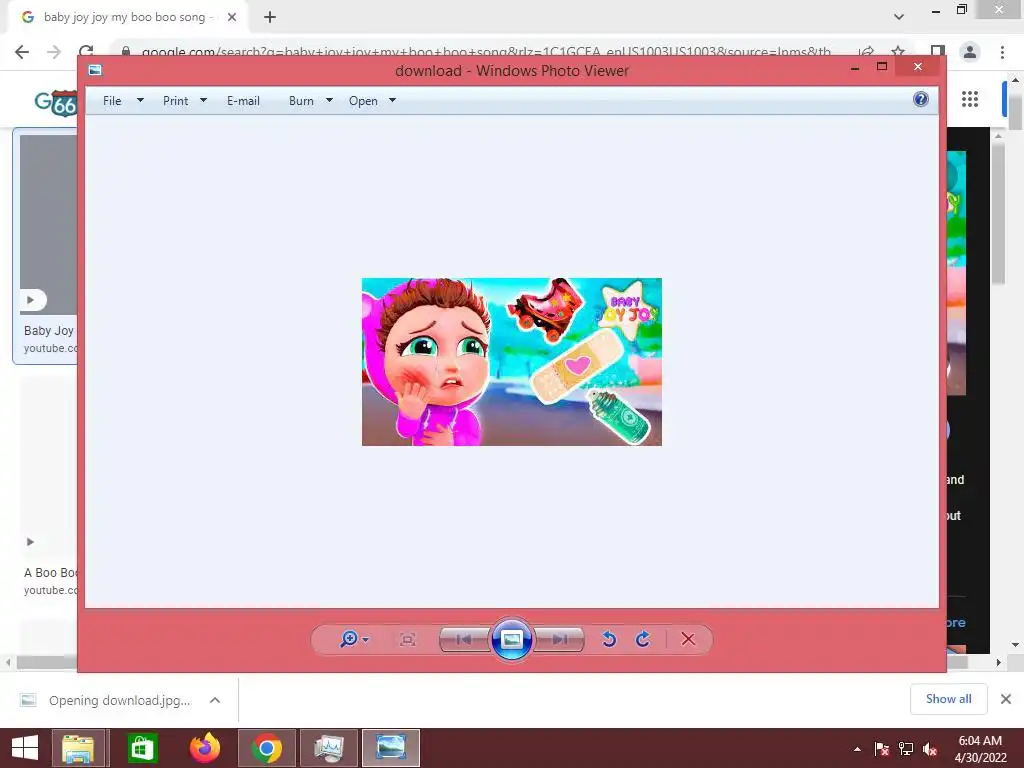The image size is (1024, 768).
Task: Go back in Chrome browser
Action: pos(22,52)
